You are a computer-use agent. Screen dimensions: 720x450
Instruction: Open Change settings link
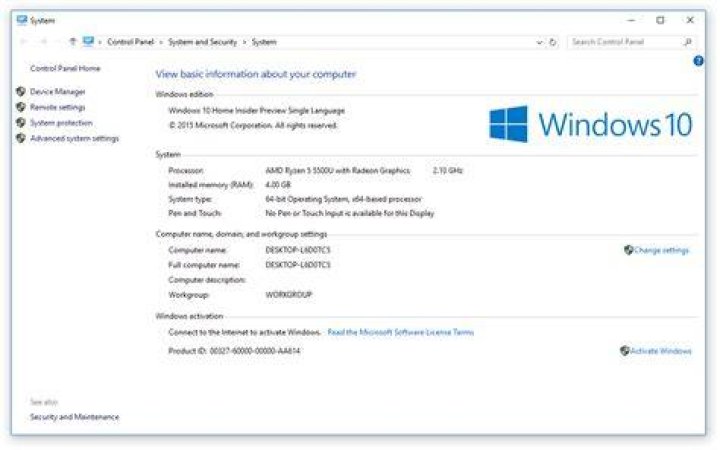(662, 250)
